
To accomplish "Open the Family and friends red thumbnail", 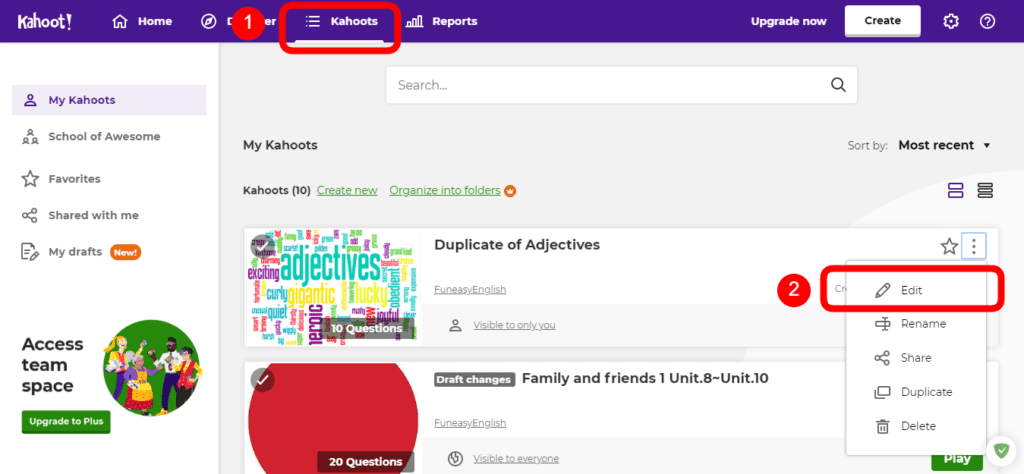I will [333, 418].
